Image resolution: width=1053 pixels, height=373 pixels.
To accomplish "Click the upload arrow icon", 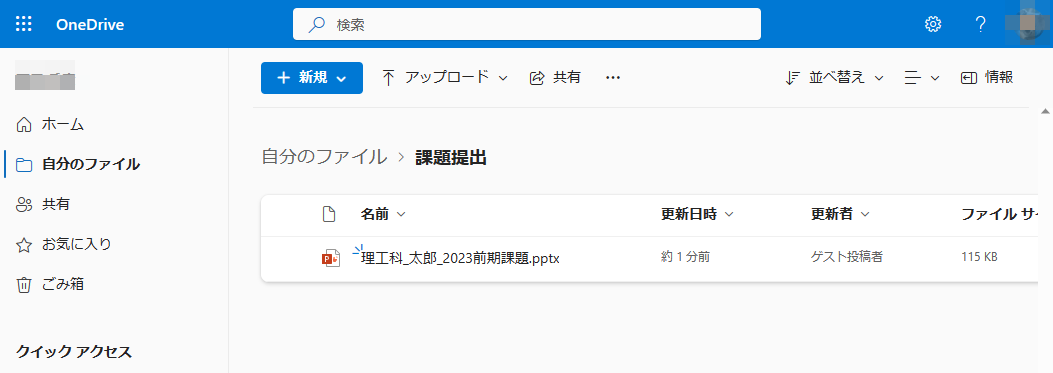I will pos(388,78).
